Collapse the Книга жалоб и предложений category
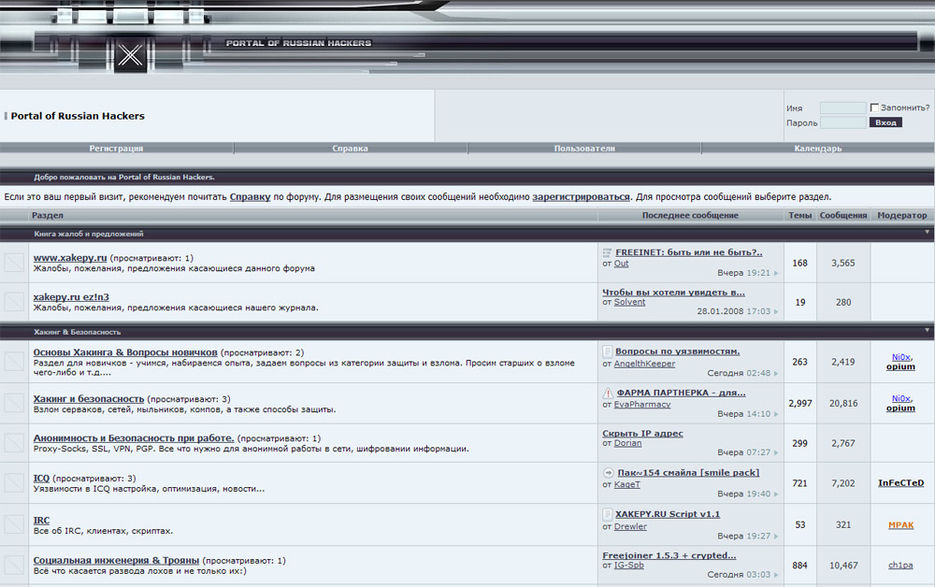This screenshot has height=587, width=935. click(x=927, y=231)
